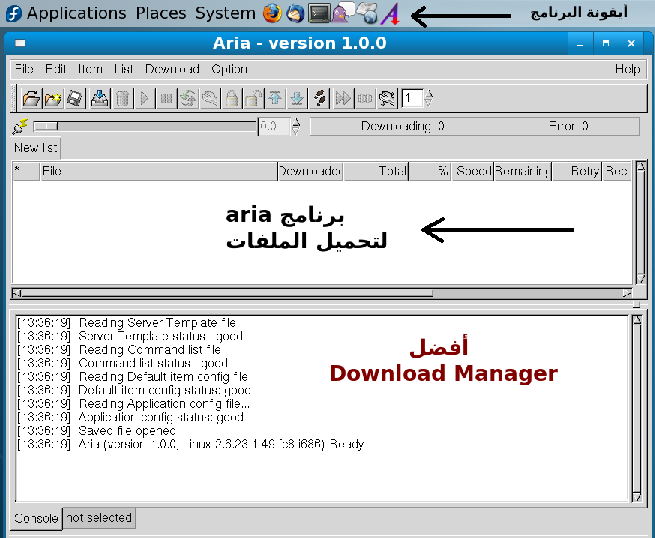Sort by the Total column header

[x=376, y=171]
